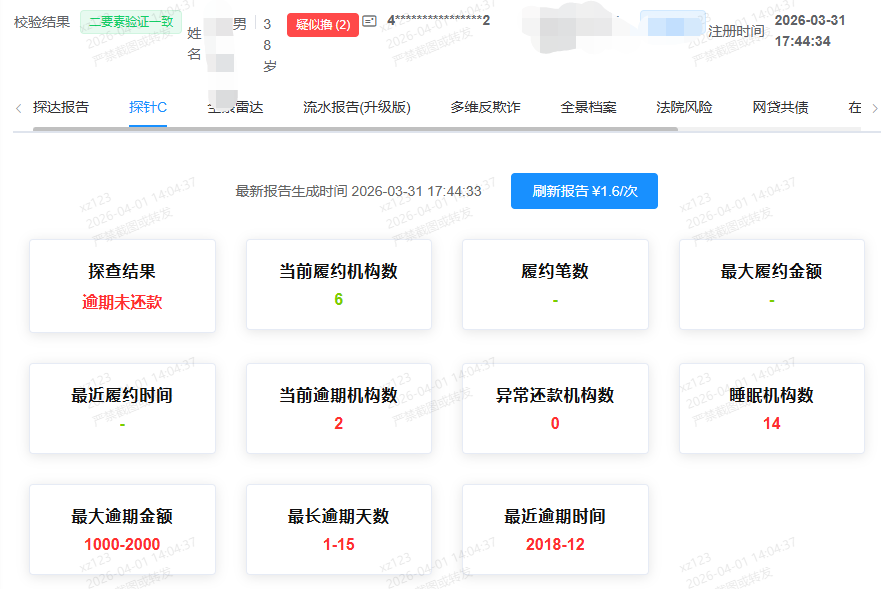Switch to the 流水报告(升级版) tab

(x=357, y=107)
